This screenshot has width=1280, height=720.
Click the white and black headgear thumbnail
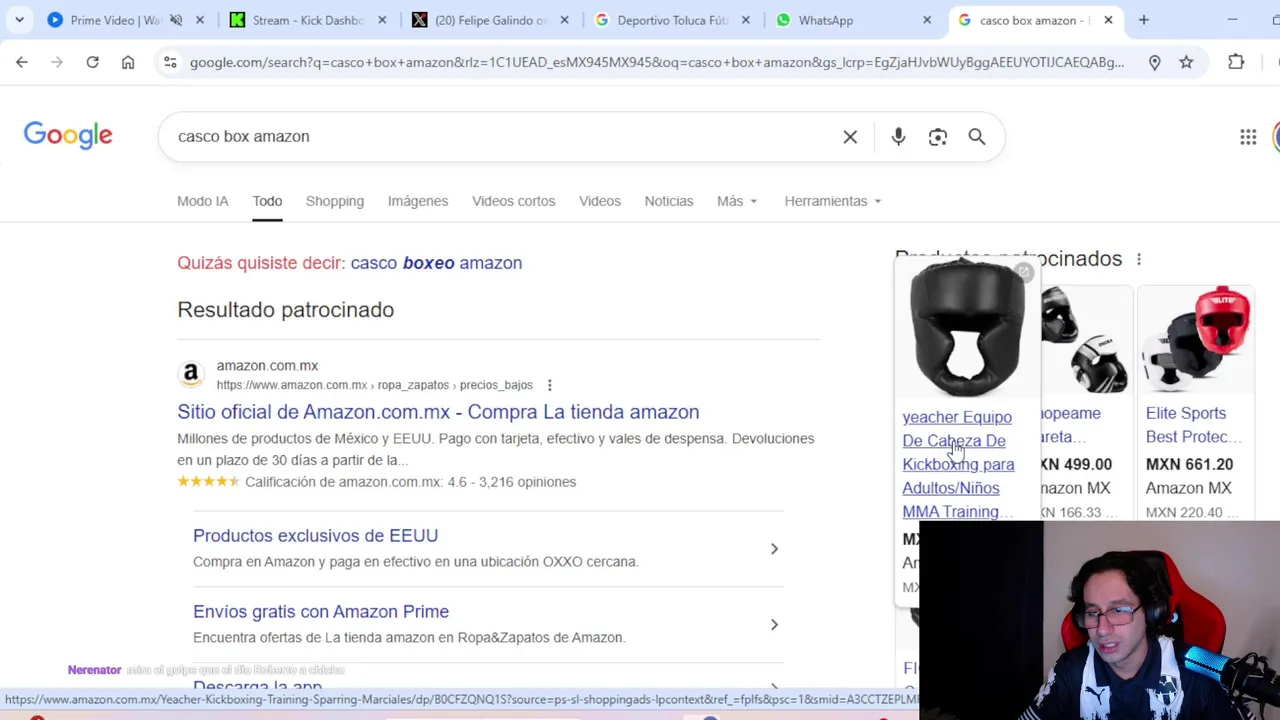pyautogui.click(x=1085, y=340)
